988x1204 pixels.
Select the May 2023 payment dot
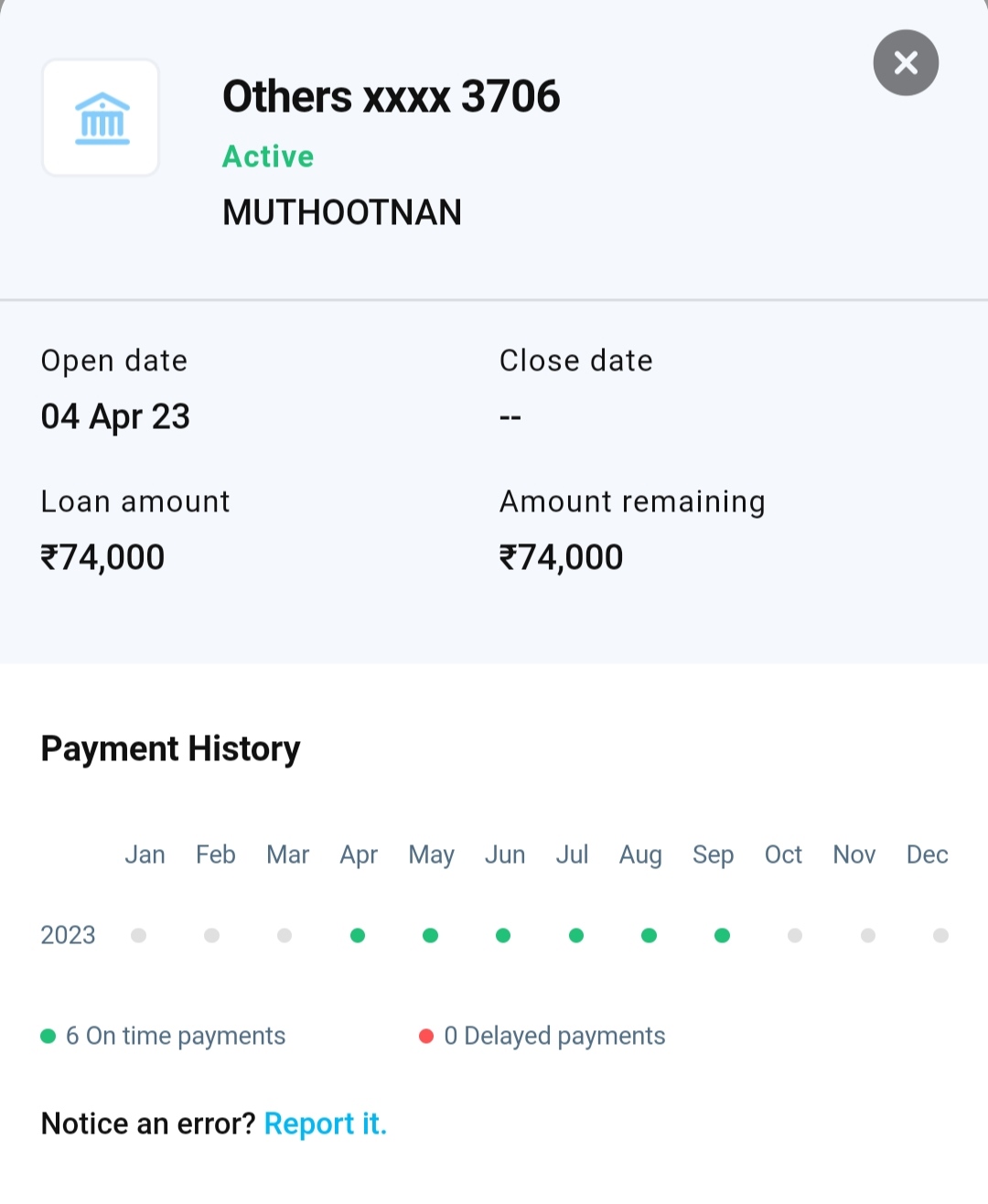(x=430, y=935)
